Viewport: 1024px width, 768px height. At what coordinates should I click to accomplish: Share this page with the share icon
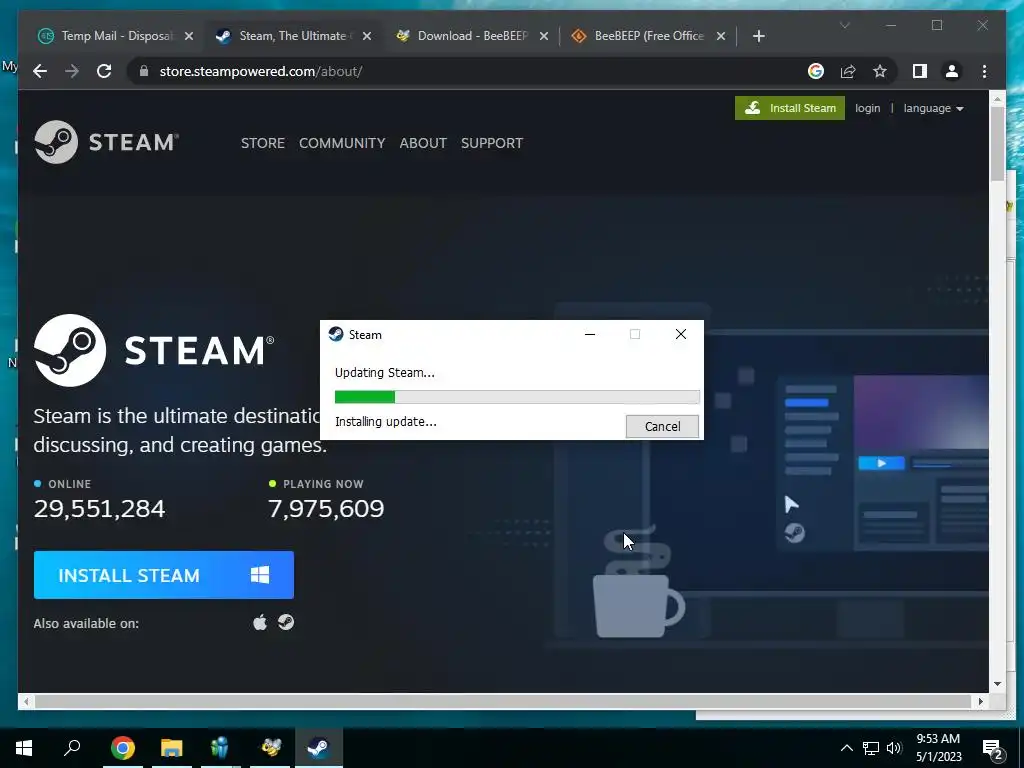848,71
